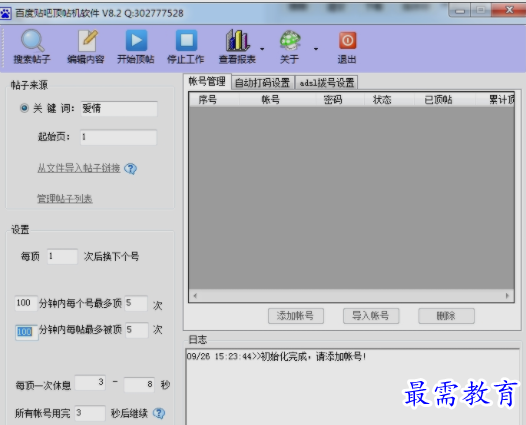Open the 查看报表 chart icon
526x425 pixels.
(x=238, y=40)
